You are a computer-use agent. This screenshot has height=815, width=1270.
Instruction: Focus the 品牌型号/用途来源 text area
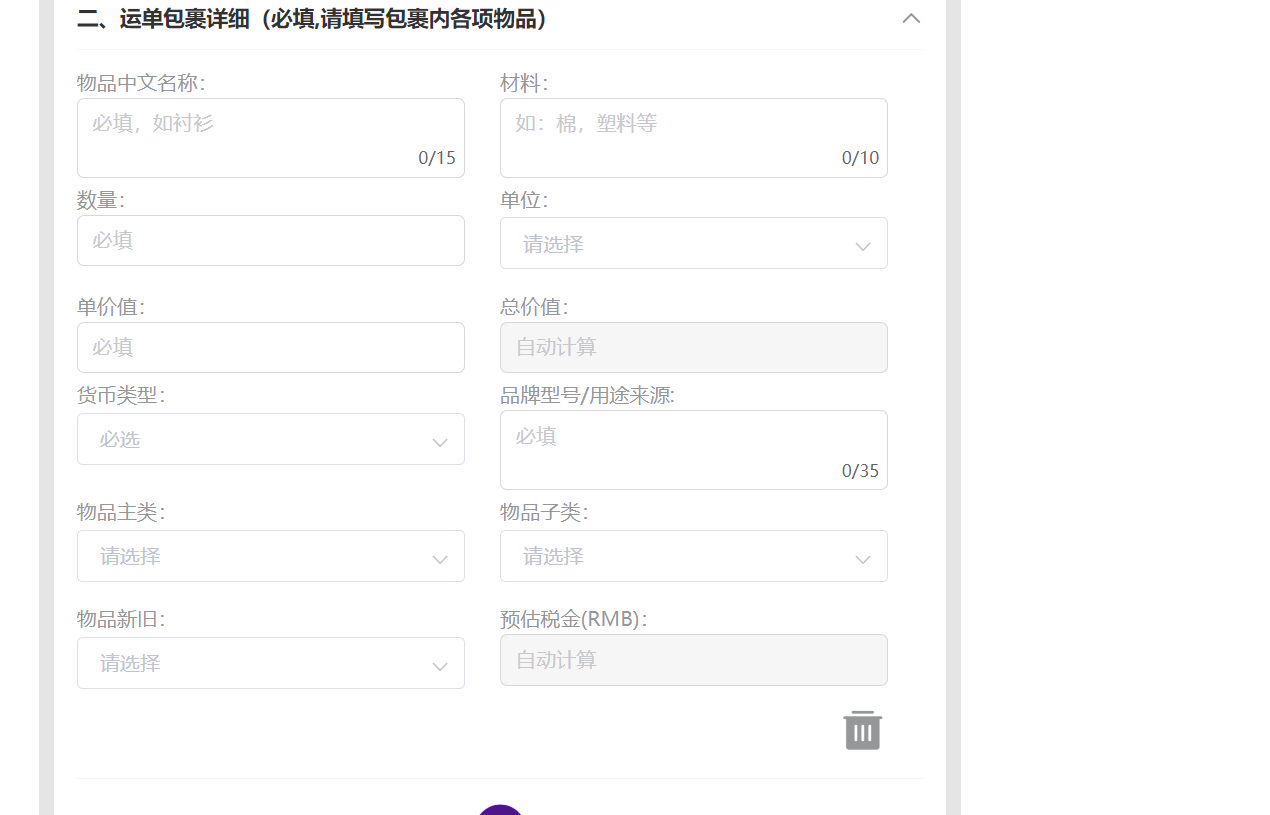694,450
